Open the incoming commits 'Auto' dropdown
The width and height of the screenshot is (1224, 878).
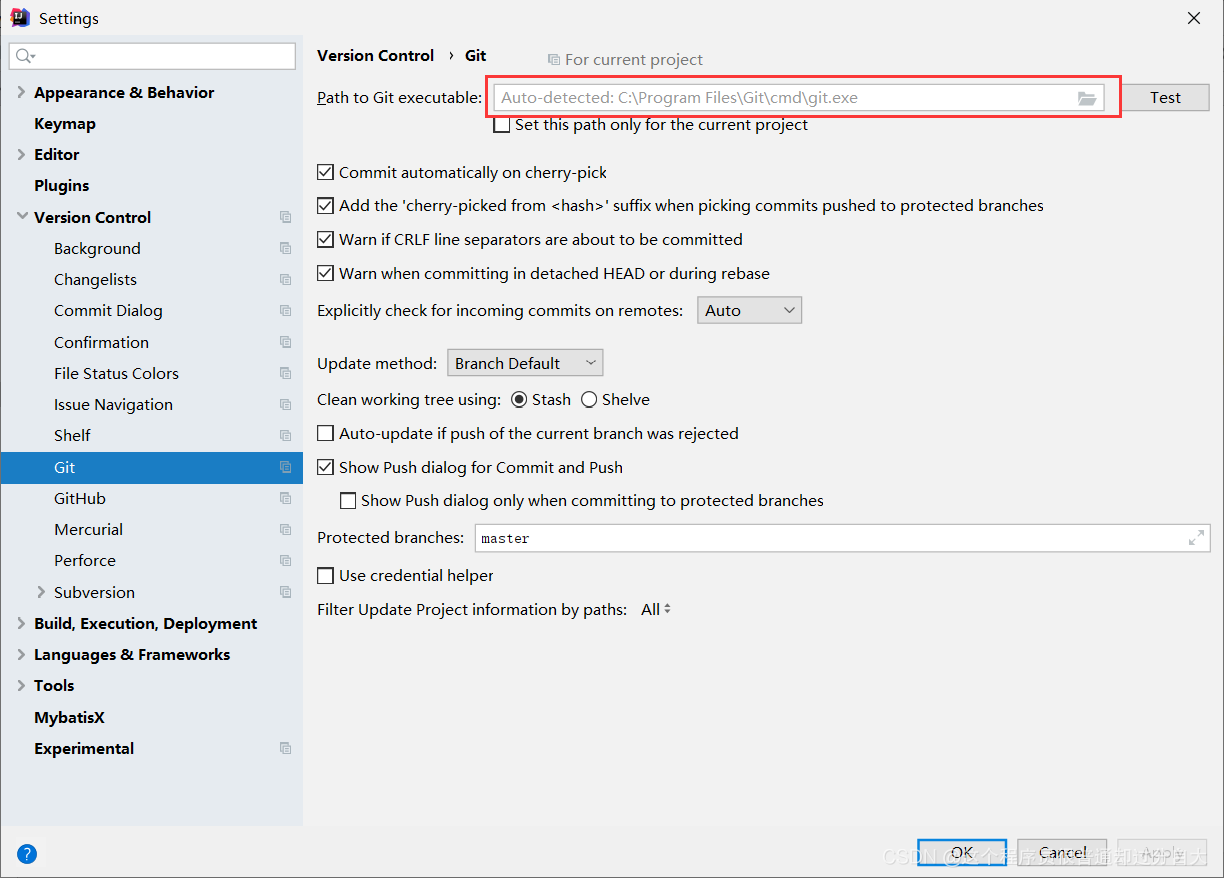[x=749, y=310]
